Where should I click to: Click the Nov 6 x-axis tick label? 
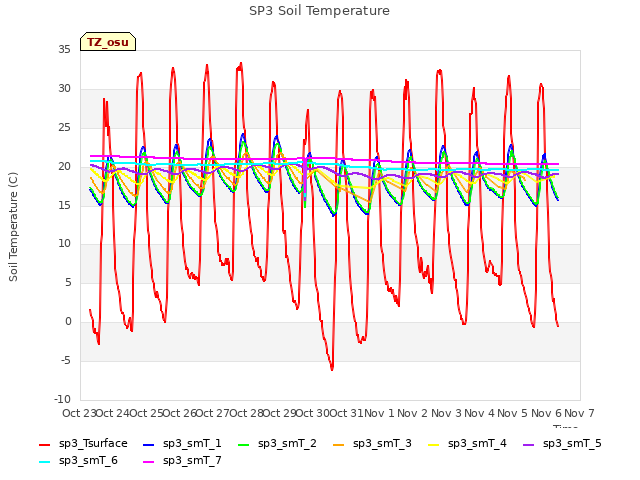click(x=546, y=413)
